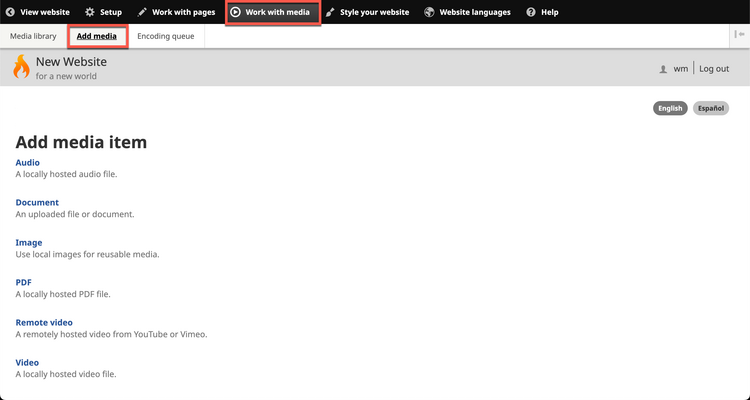The image size is (750, 400).
Task: Switch language to Español
Action: [x=711, y=108]
